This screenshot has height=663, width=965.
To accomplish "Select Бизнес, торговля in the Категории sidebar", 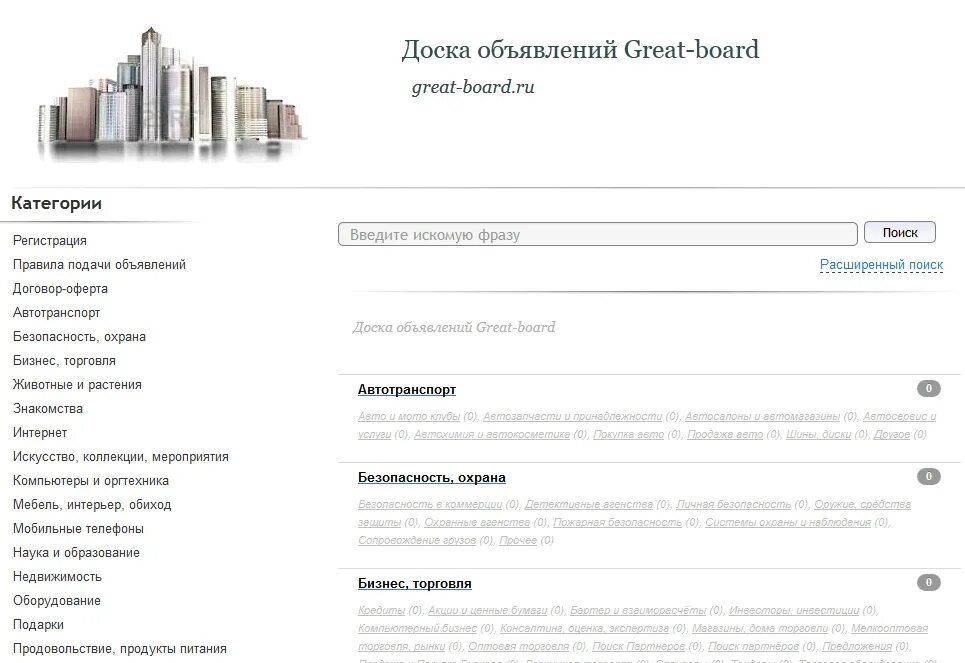I will [x=64, y=361].
